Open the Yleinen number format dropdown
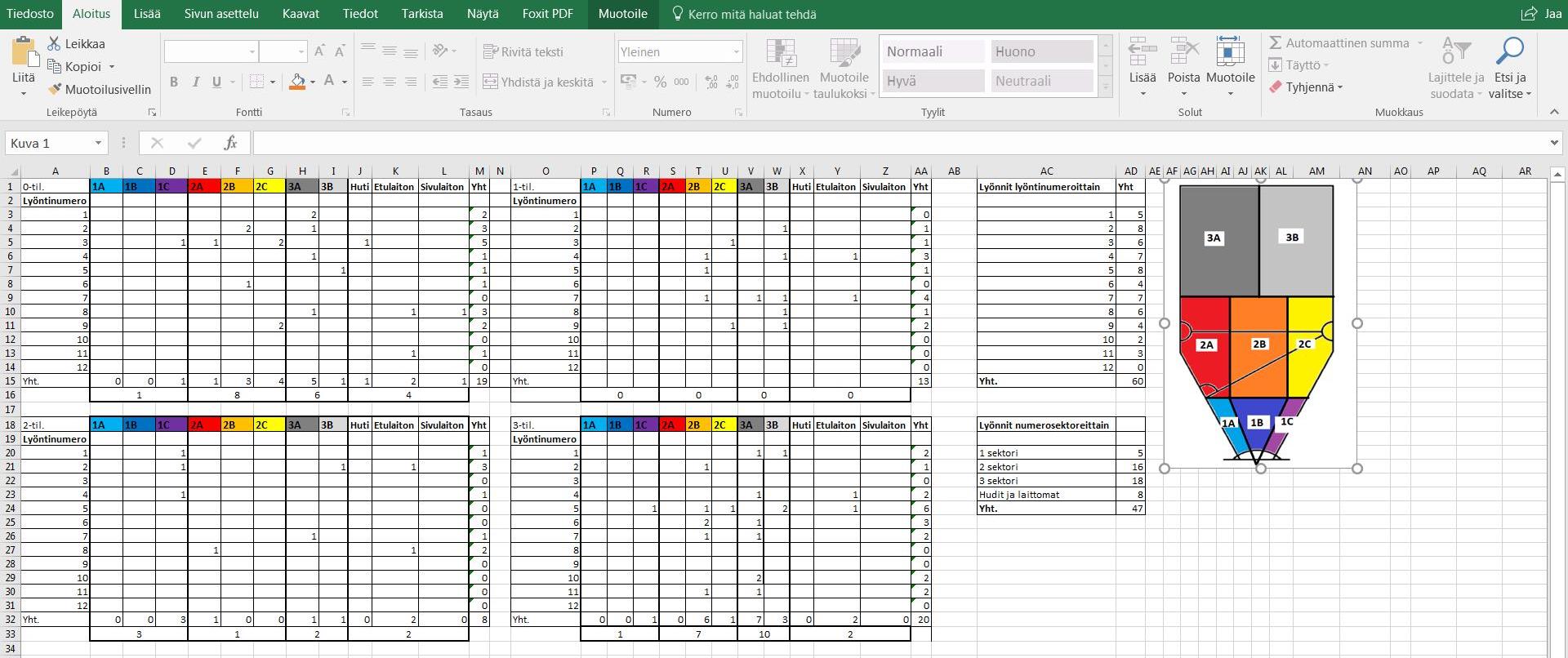1568x658 pixels. click(736, 51)
